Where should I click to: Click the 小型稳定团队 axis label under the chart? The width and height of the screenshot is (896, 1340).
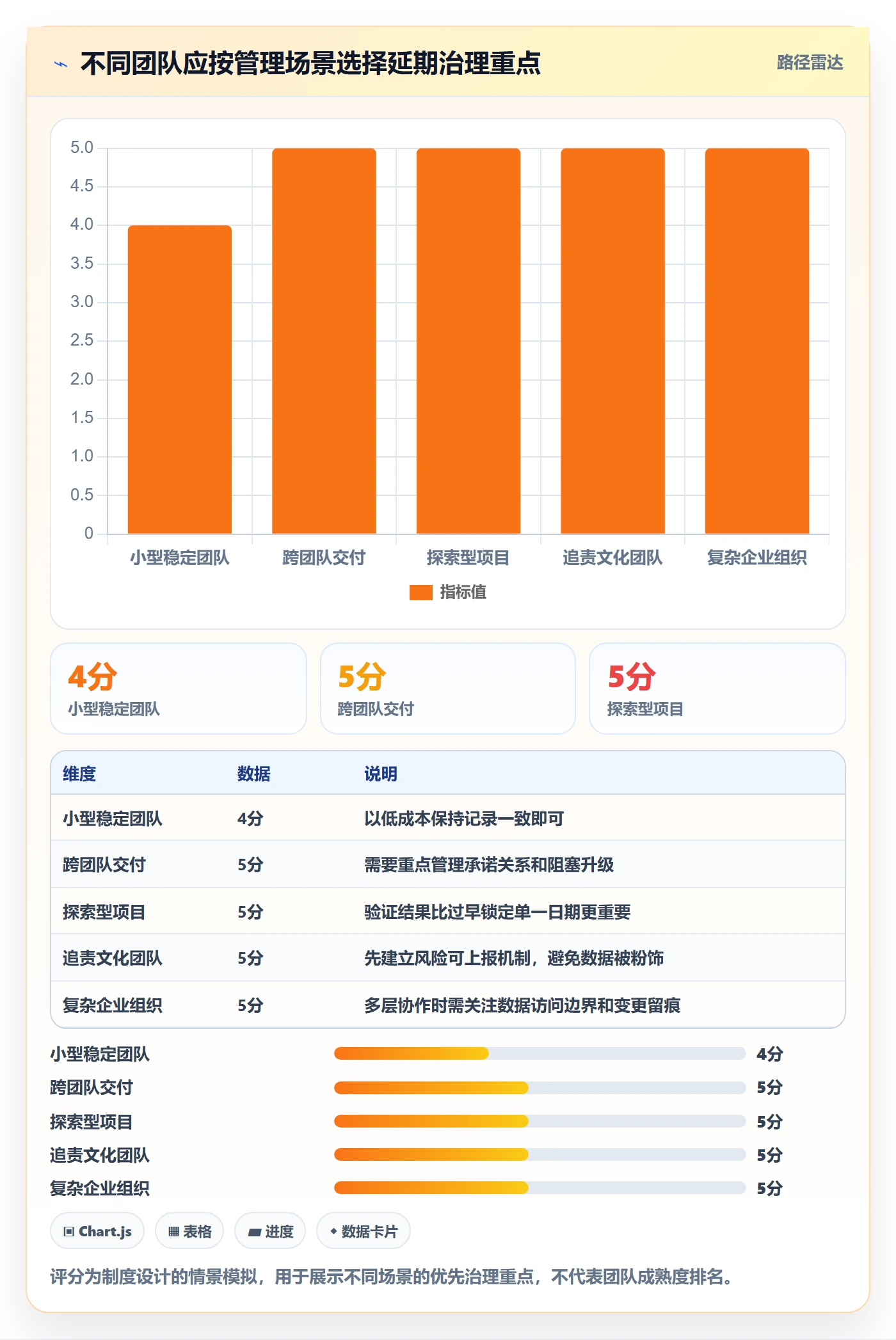(180, 558)
